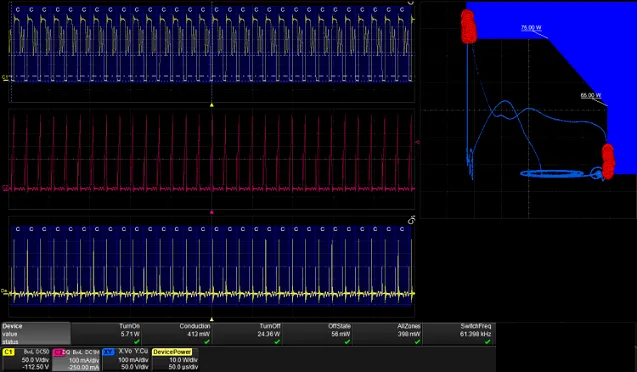Viewport: 637px width, 372px height.
Task: Click XY 100 mA/div horizontal scale
Action: click(x=133, y=360)
